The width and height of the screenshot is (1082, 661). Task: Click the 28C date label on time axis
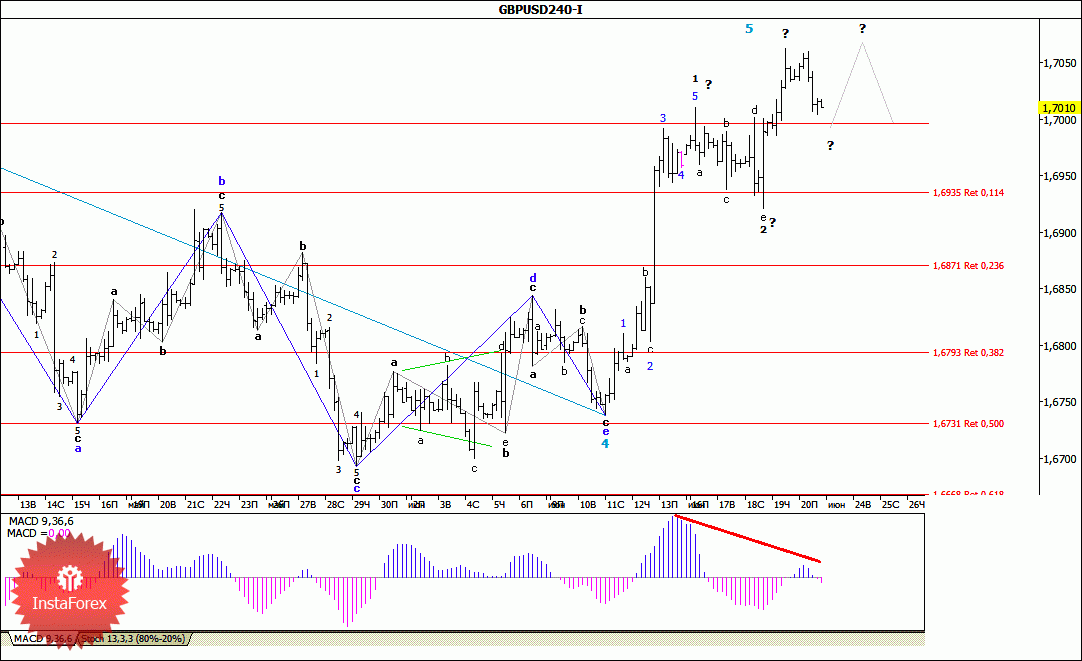click(x=335, y=504)
